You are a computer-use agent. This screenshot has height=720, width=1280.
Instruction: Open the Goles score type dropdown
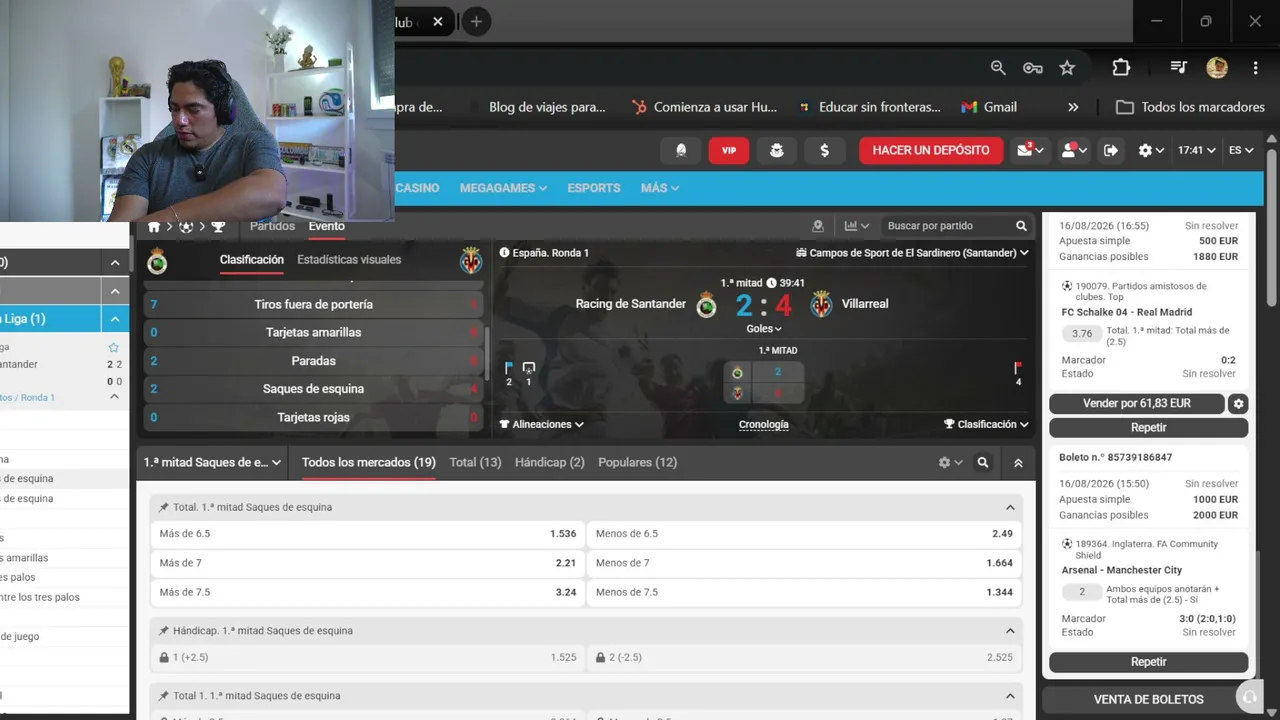[x=764, y=328]
